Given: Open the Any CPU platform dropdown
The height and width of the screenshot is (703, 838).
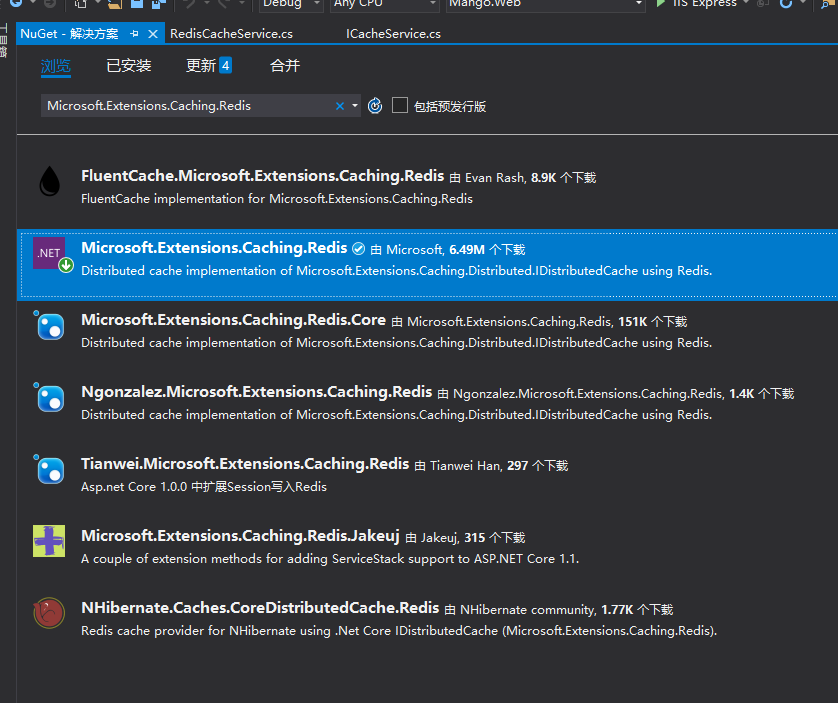Looking at the screenshot, I should point(432,4).
